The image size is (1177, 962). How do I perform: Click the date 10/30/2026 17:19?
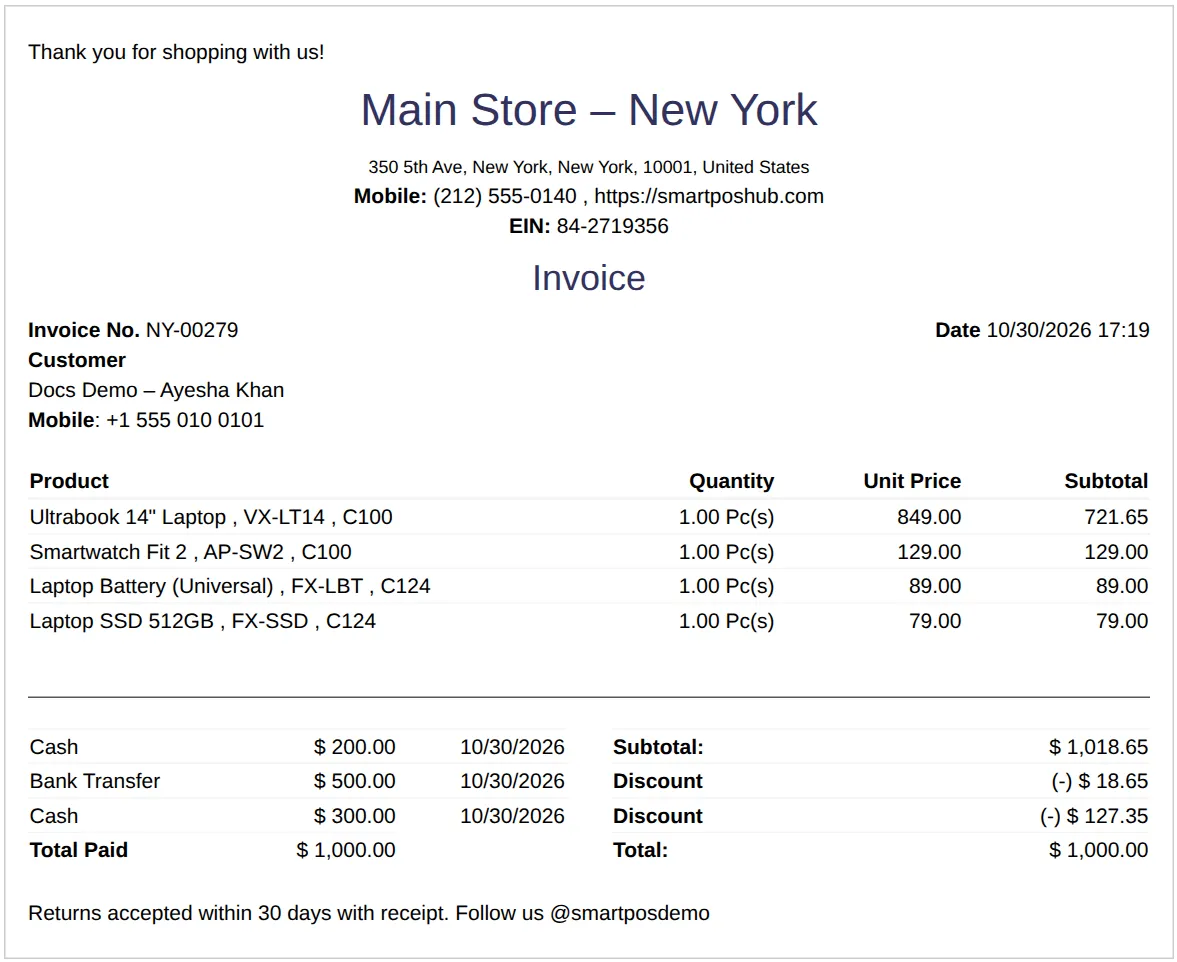(x=1067, y=330)
